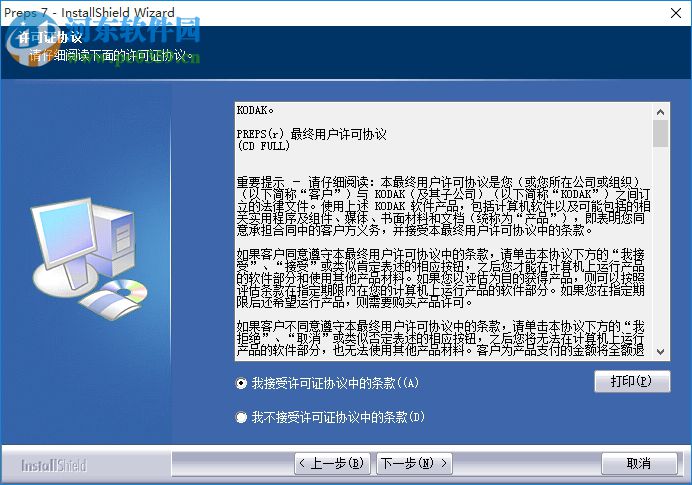Click the InstallShield logo

click(x=54, y=465)
